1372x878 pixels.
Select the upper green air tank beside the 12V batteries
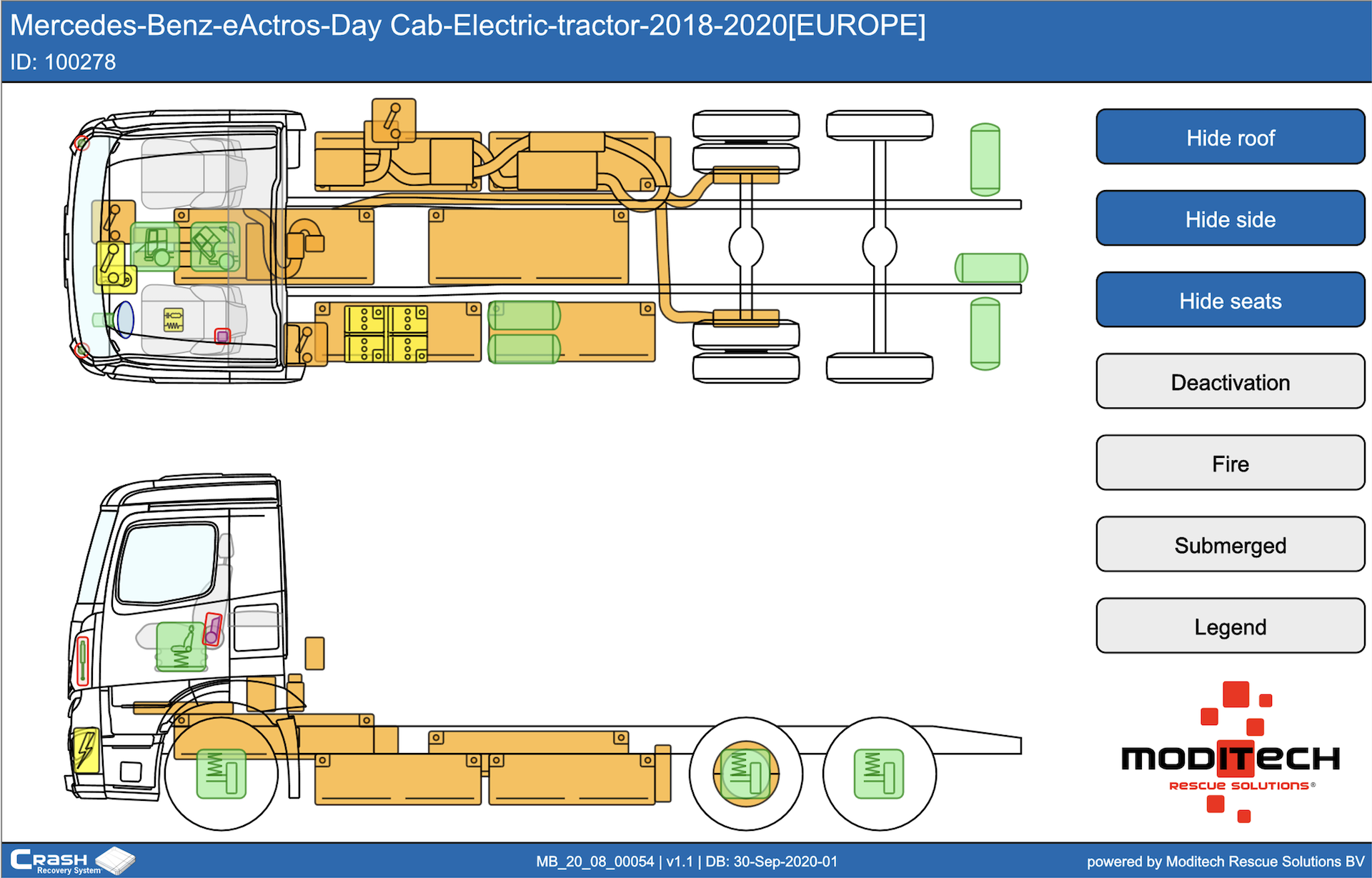click(524, 315)
